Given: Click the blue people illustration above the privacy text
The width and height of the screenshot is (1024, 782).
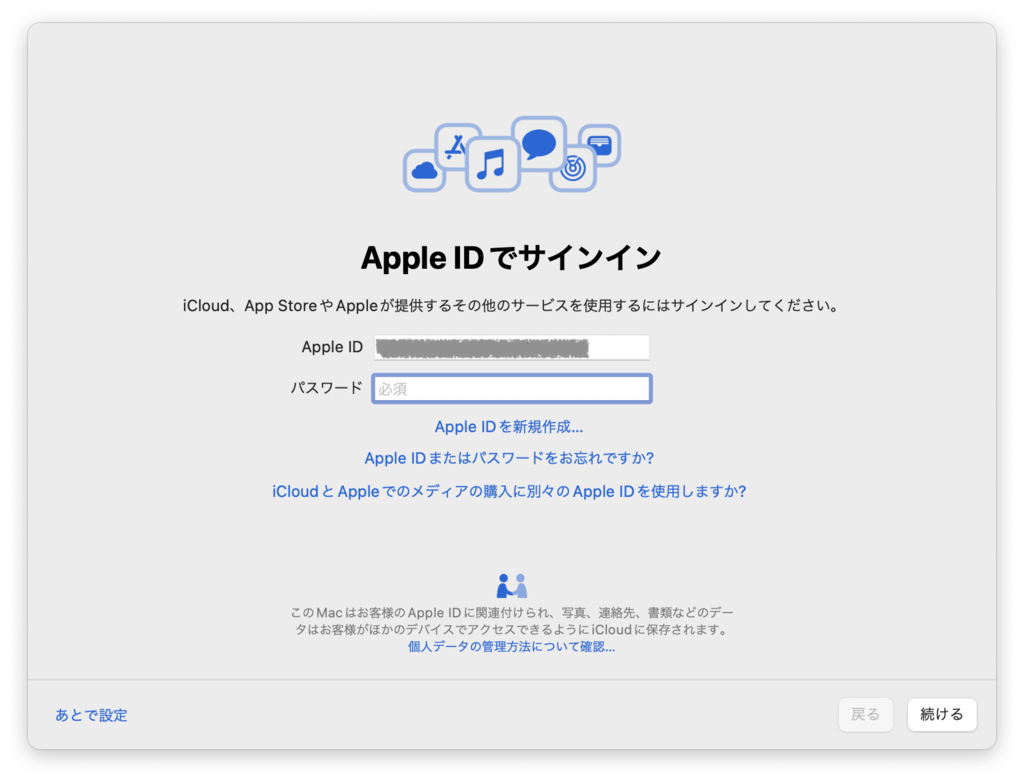Looking at the screenshot, I should [x=512, y=585].
